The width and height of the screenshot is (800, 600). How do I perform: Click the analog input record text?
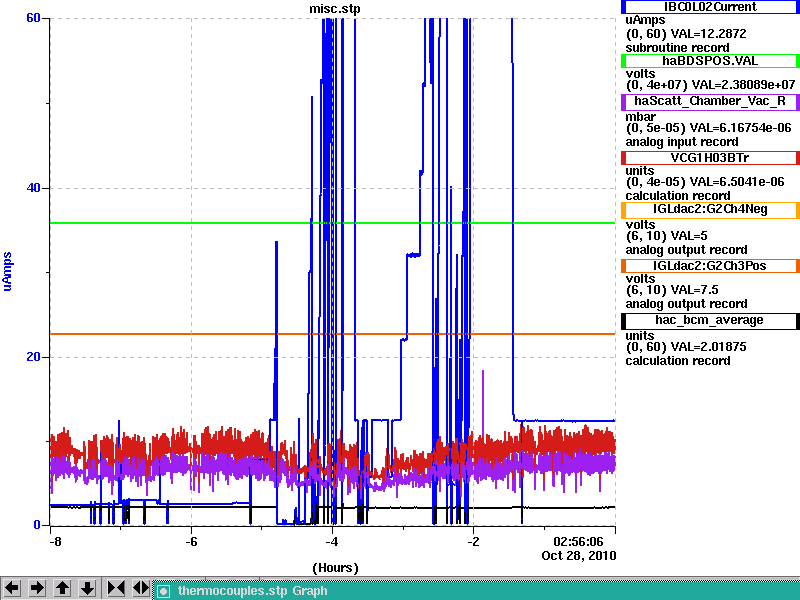point(682,142)
